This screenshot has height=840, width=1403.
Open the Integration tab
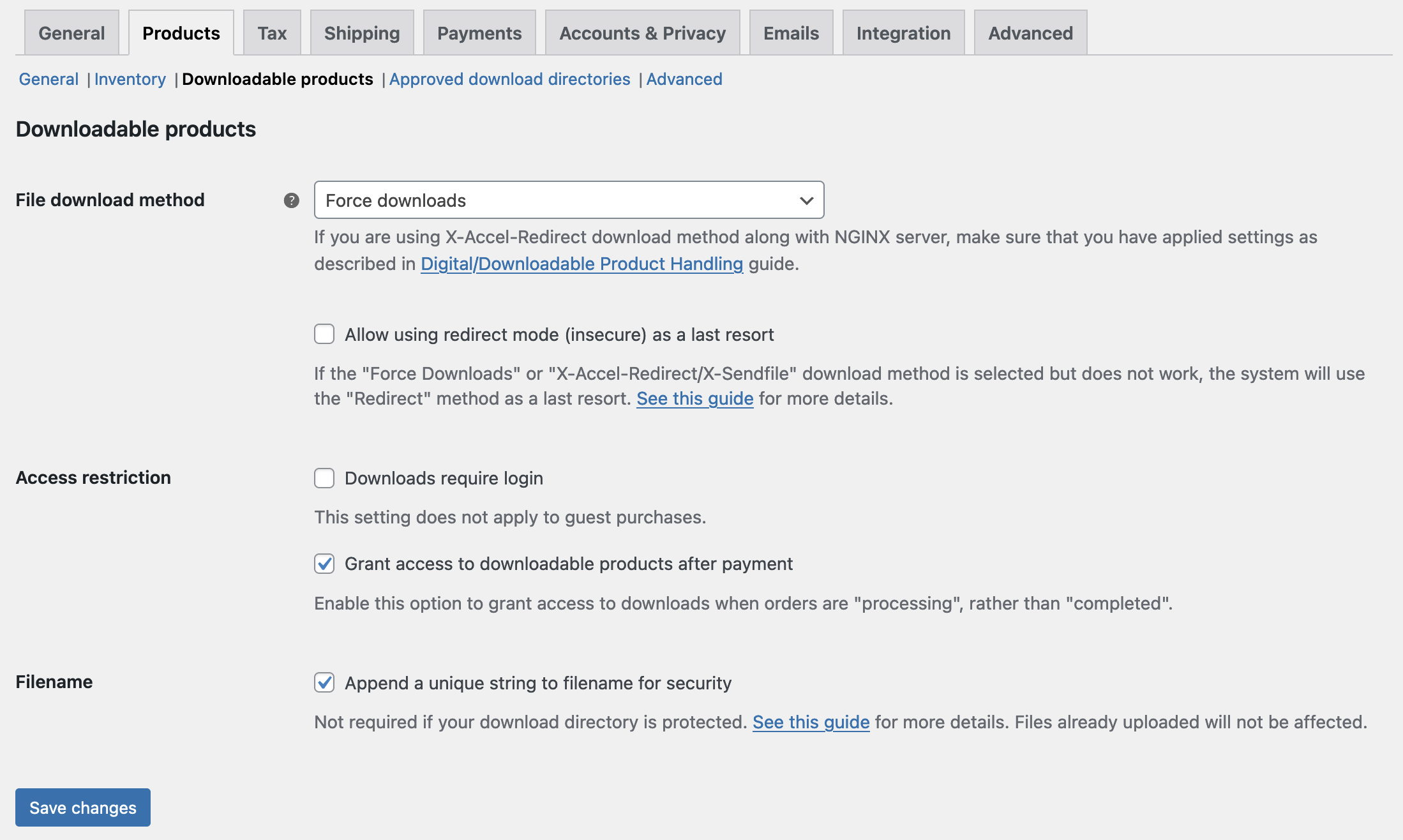pyautogui.click(x=903, y=33)
